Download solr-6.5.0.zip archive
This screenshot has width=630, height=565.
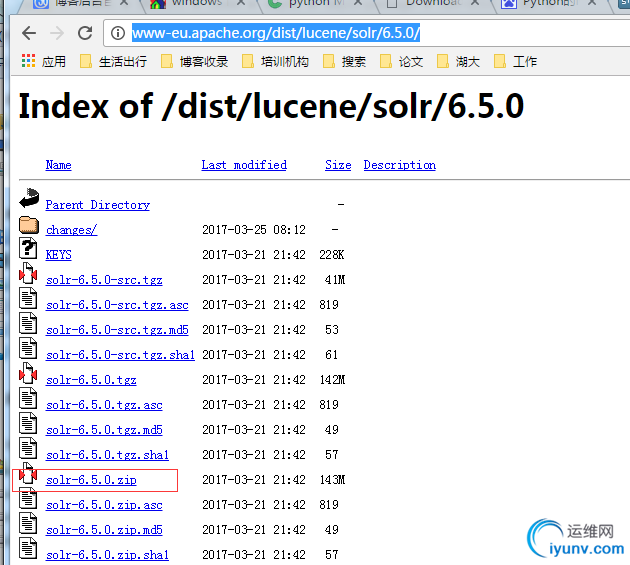[91, 480]
